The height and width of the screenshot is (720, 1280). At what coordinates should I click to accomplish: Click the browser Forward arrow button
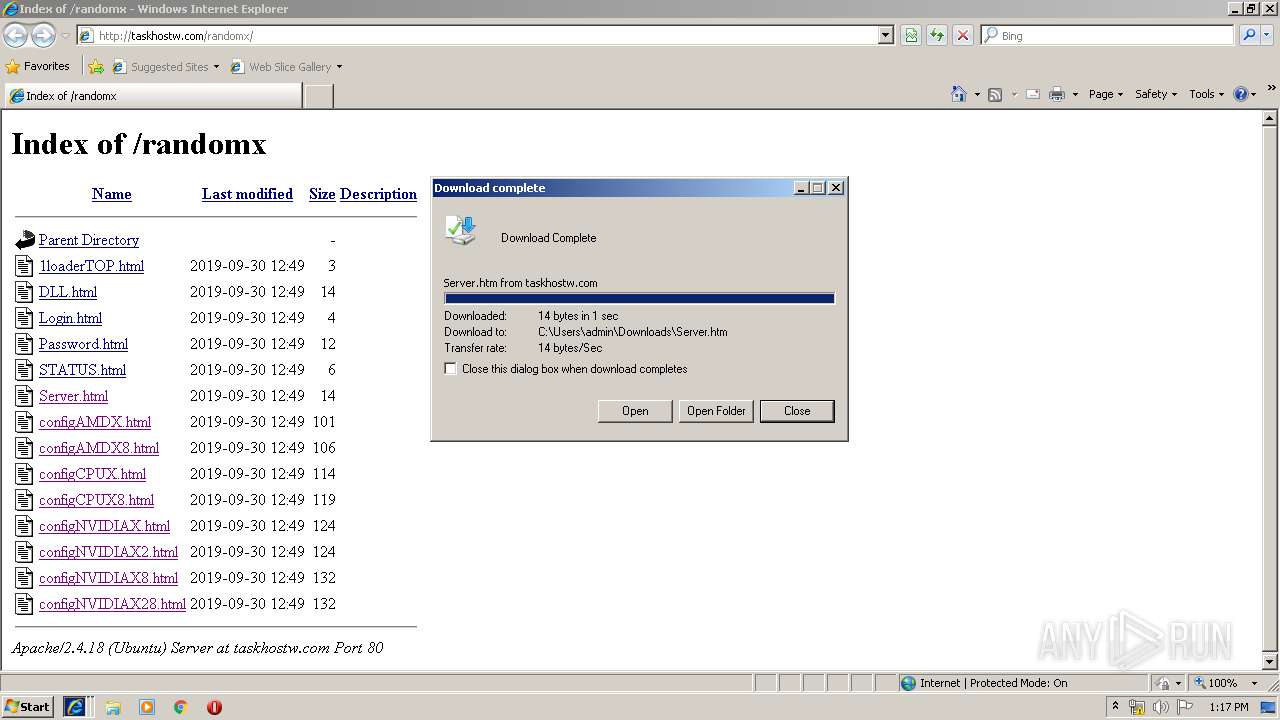click(x=43, y=36)
